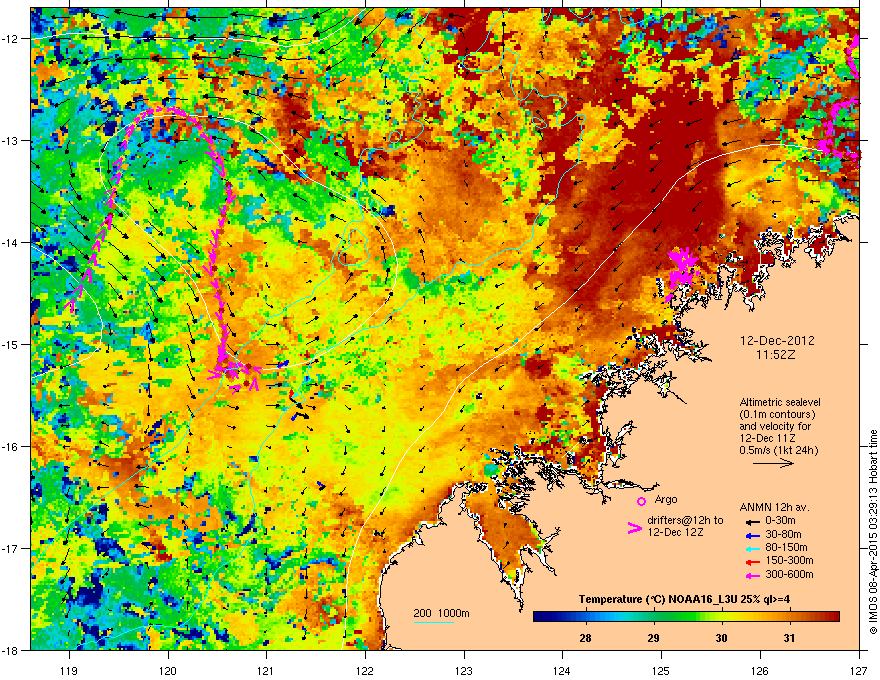Click the '-16' latitude axis label
The height and width of the screenshot is (680, 880).
pyautogui.click(x=11, y=447)
